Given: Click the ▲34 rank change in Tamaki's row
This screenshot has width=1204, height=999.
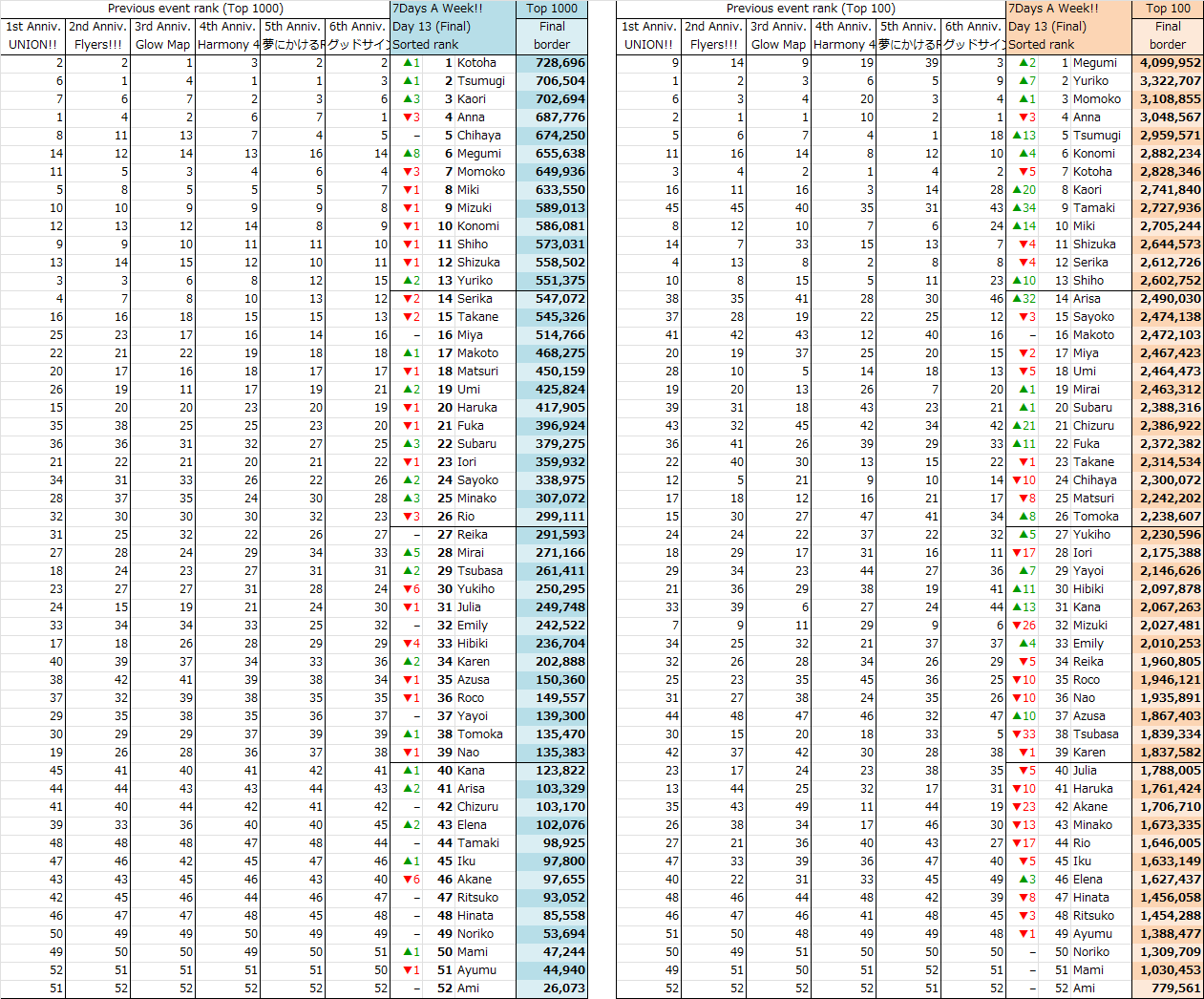Looking at the screenshot, I should [1024, 208].
